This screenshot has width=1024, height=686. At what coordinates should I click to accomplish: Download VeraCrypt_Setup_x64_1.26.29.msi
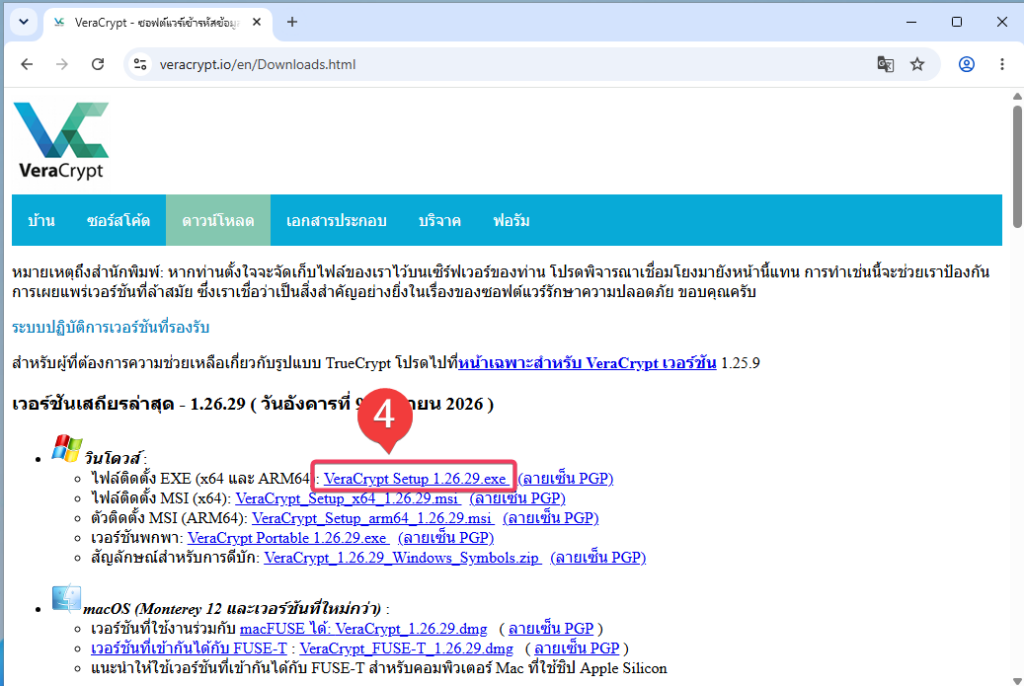click(x=347, y=498)
